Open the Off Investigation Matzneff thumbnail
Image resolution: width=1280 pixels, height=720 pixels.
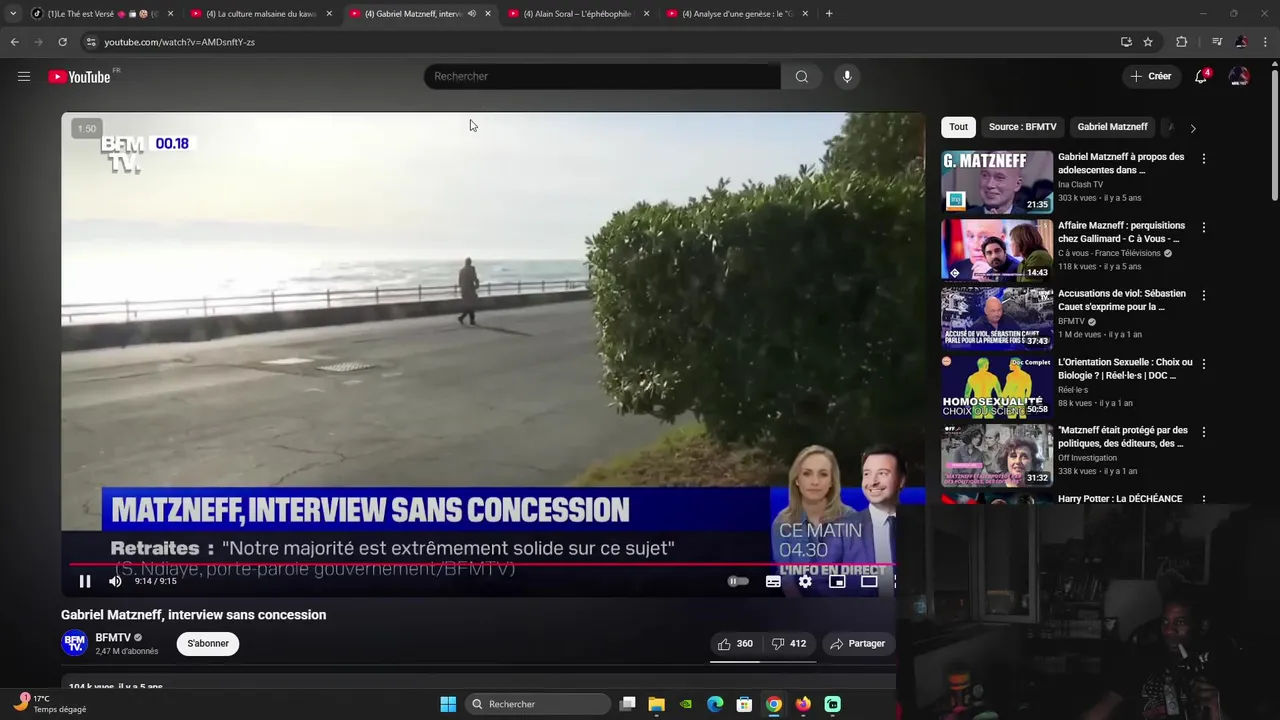(x=997, y=455)
